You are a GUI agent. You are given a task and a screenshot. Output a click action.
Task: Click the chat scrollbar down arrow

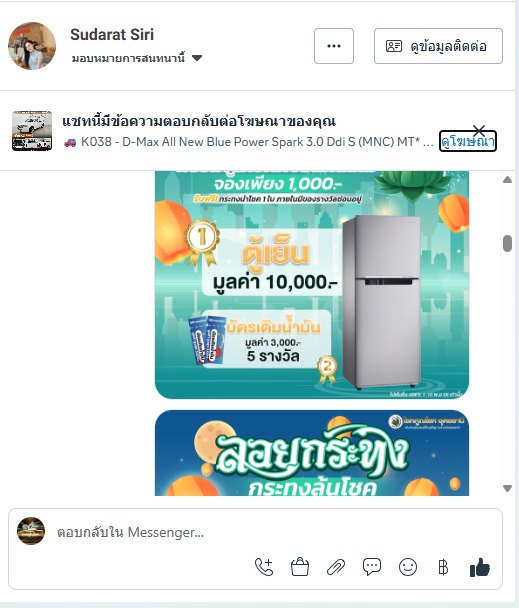[507, 488]
